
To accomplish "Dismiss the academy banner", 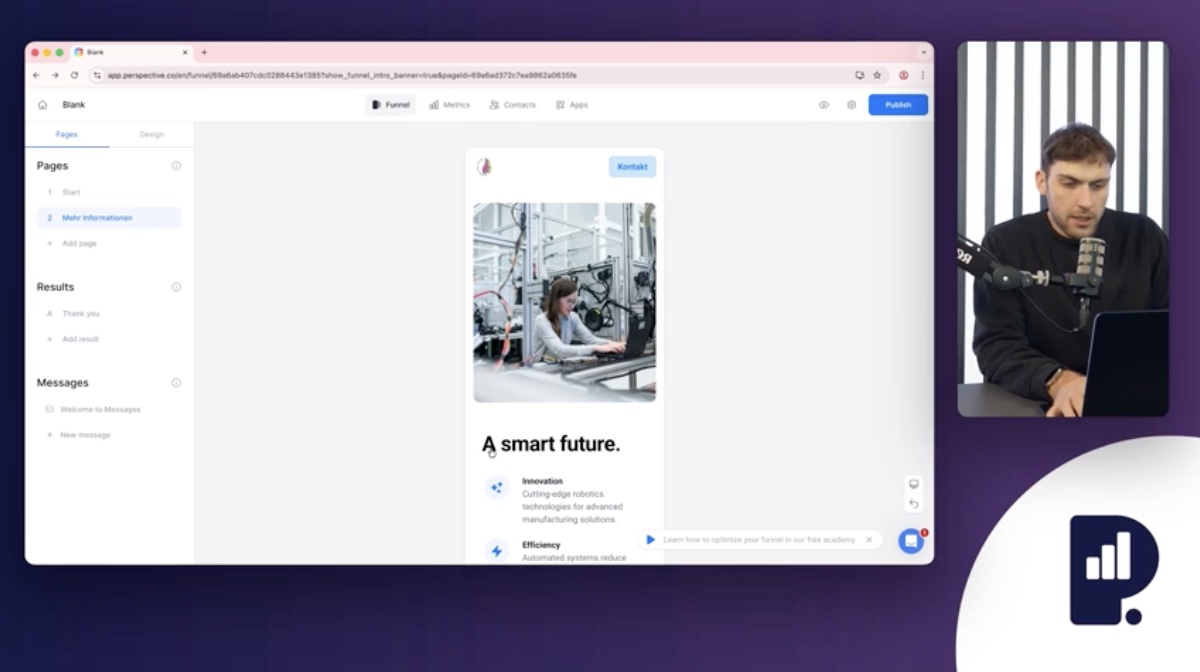I will pyautogui.click(x=869, y=540).
